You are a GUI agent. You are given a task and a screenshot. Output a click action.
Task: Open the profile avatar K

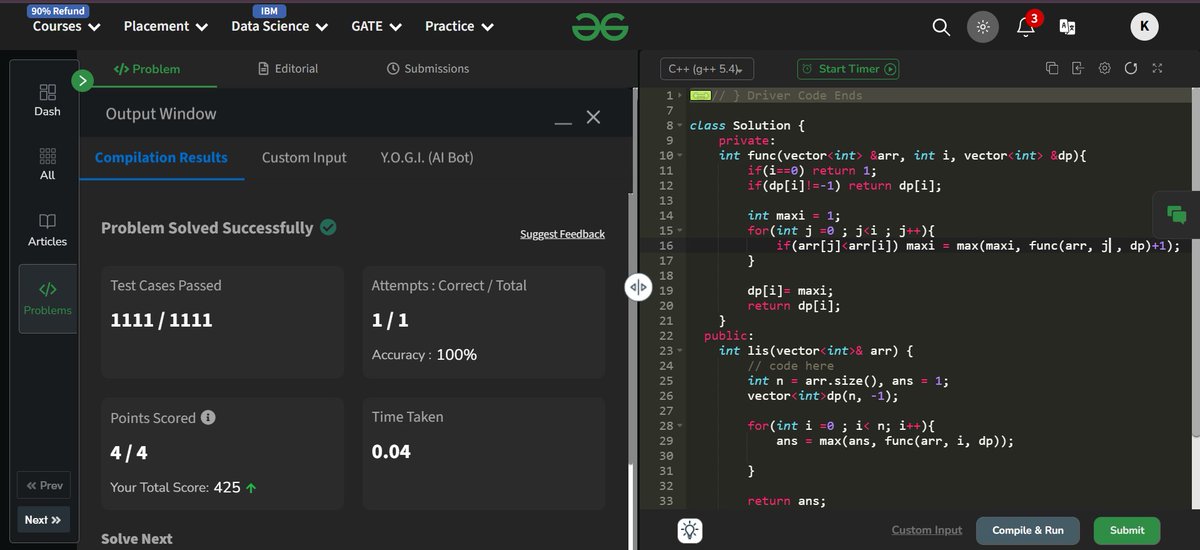point(1144,27)
